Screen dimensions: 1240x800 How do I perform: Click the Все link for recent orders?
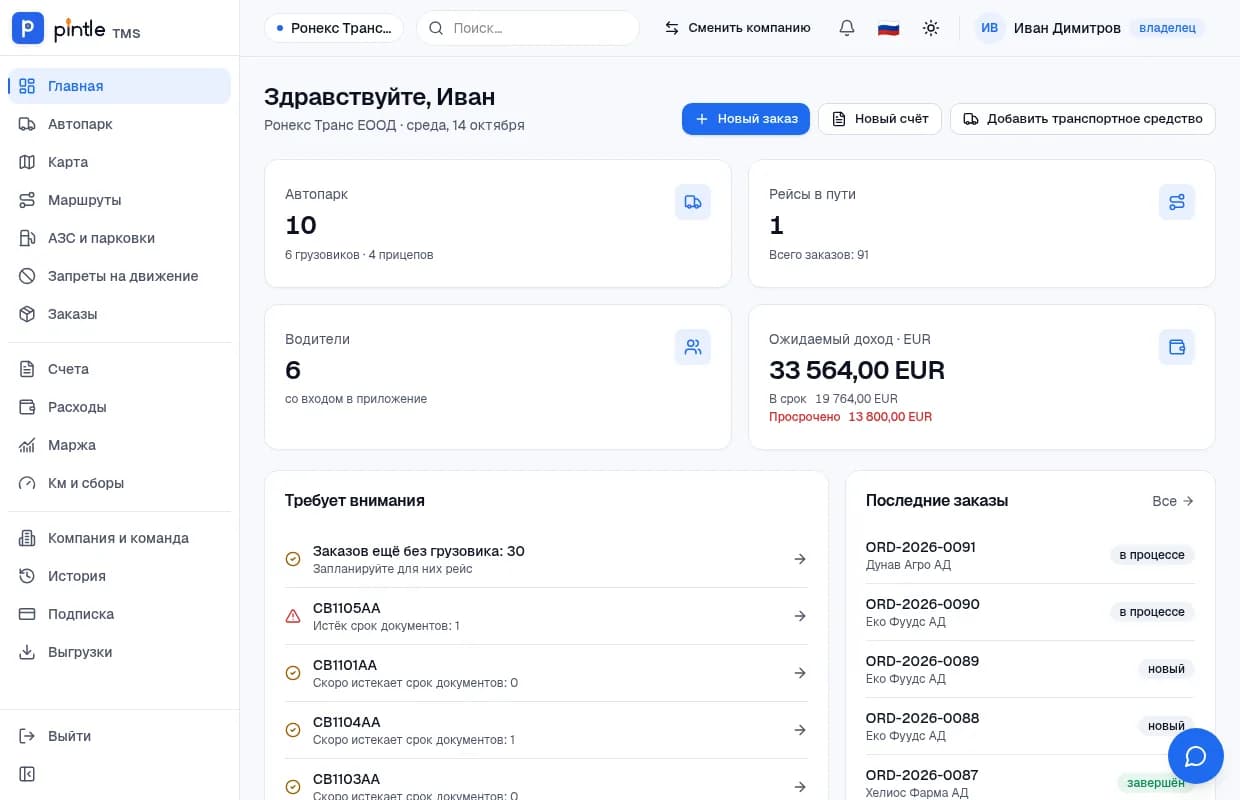click(1173, 501)
